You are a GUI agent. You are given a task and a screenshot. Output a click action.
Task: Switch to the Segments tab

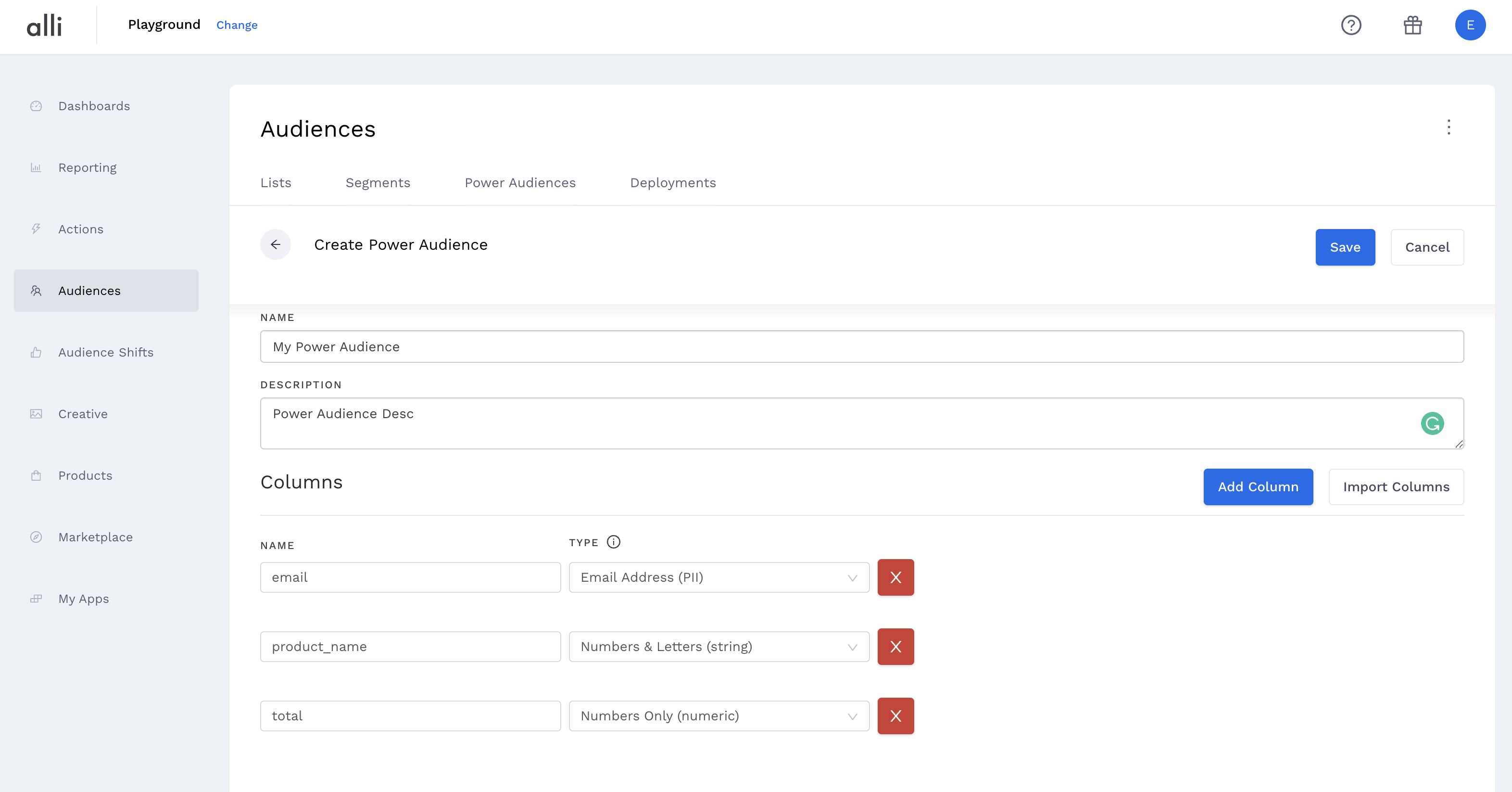378,182
